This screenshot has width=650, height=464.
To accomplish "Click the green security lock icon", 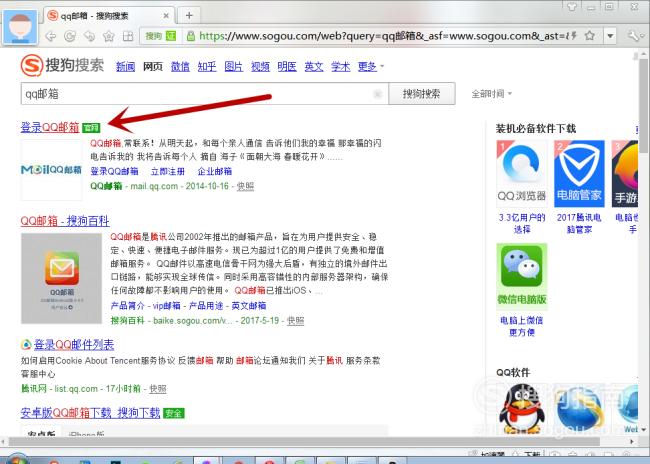I will (191, 36).
